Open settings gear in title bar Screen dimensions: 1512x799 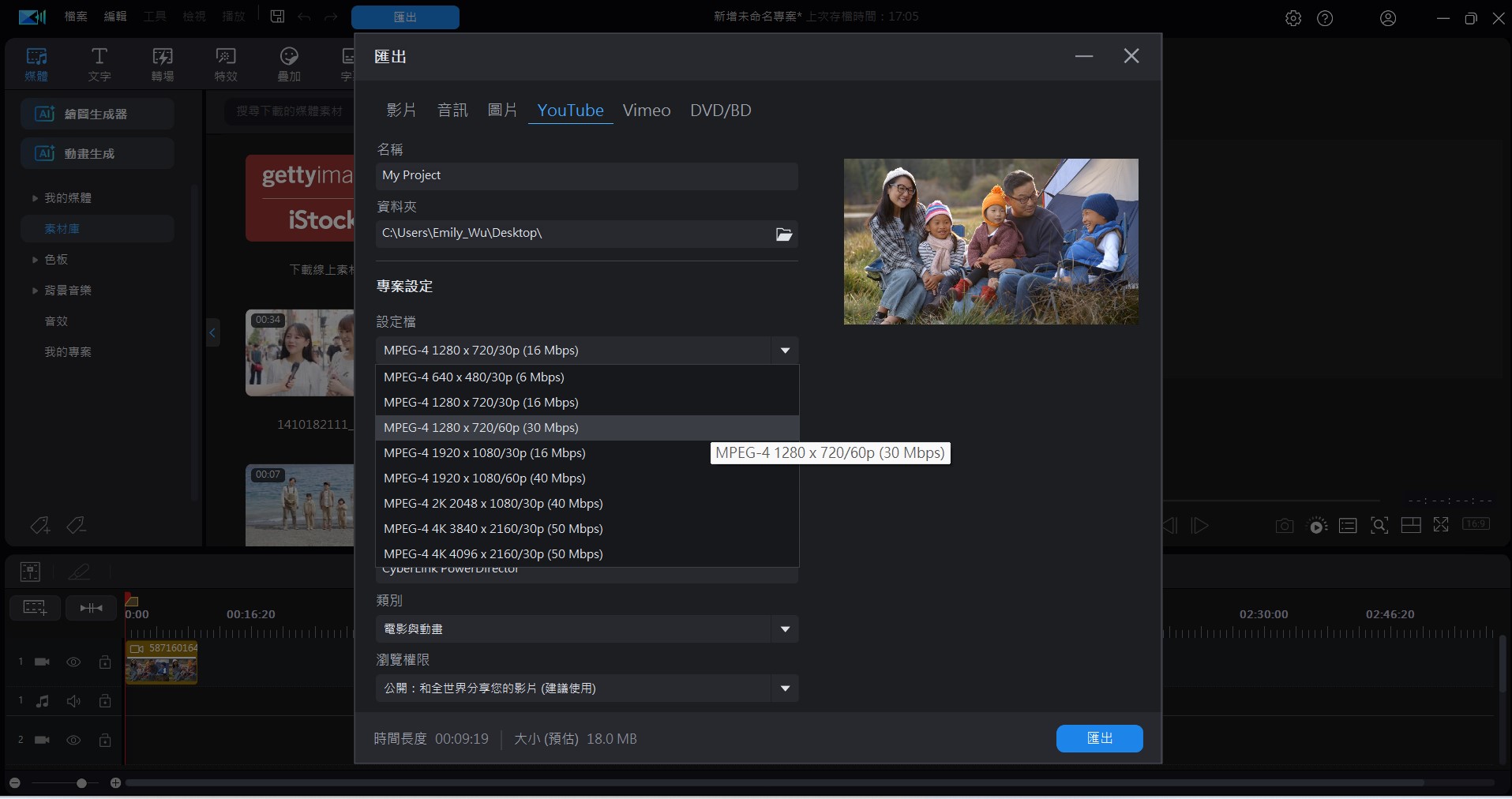pos(1293,18)
